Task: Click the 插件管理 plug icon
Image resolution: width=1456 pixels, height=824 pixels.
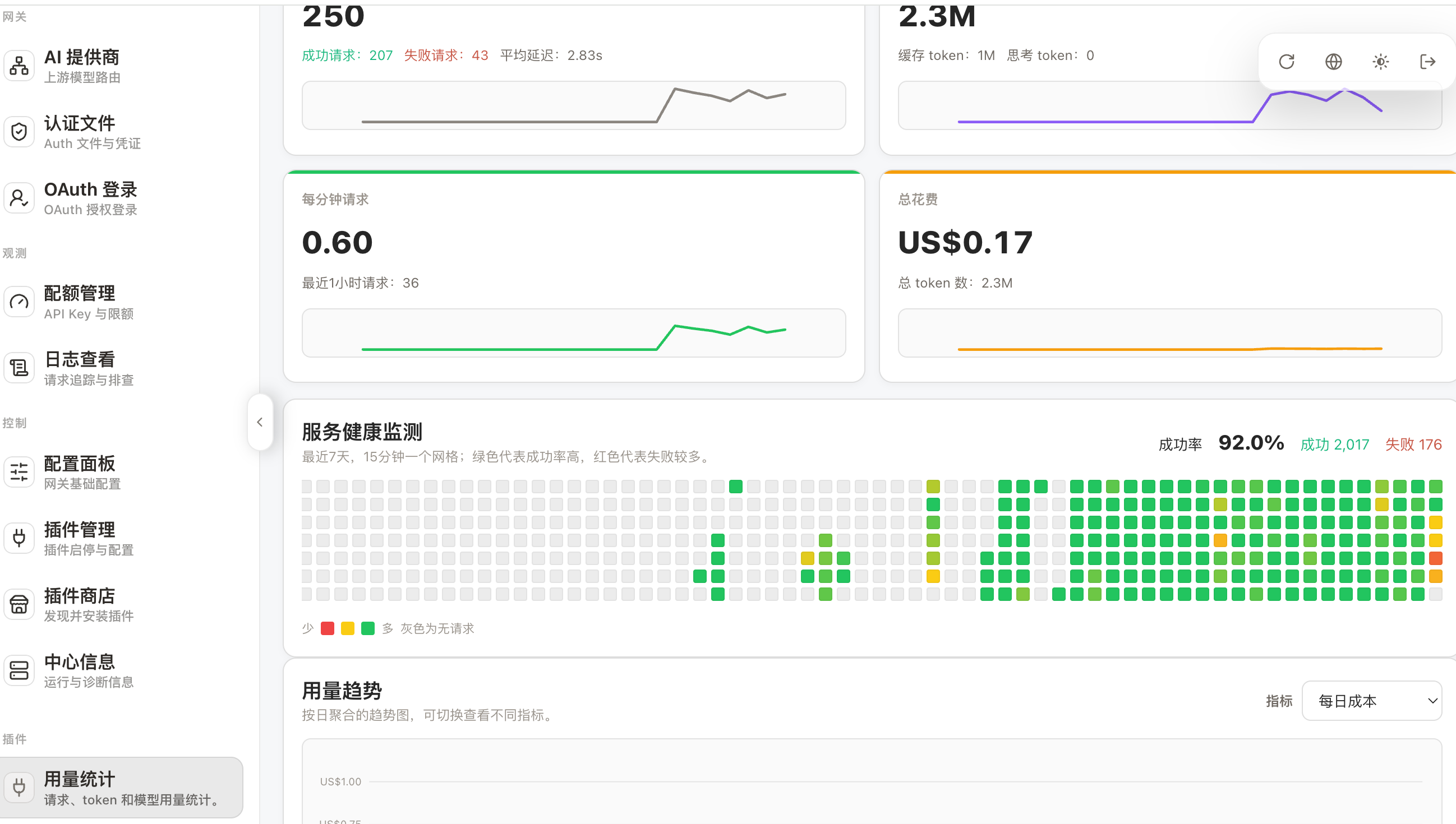Action: click(x=19, y=538)
